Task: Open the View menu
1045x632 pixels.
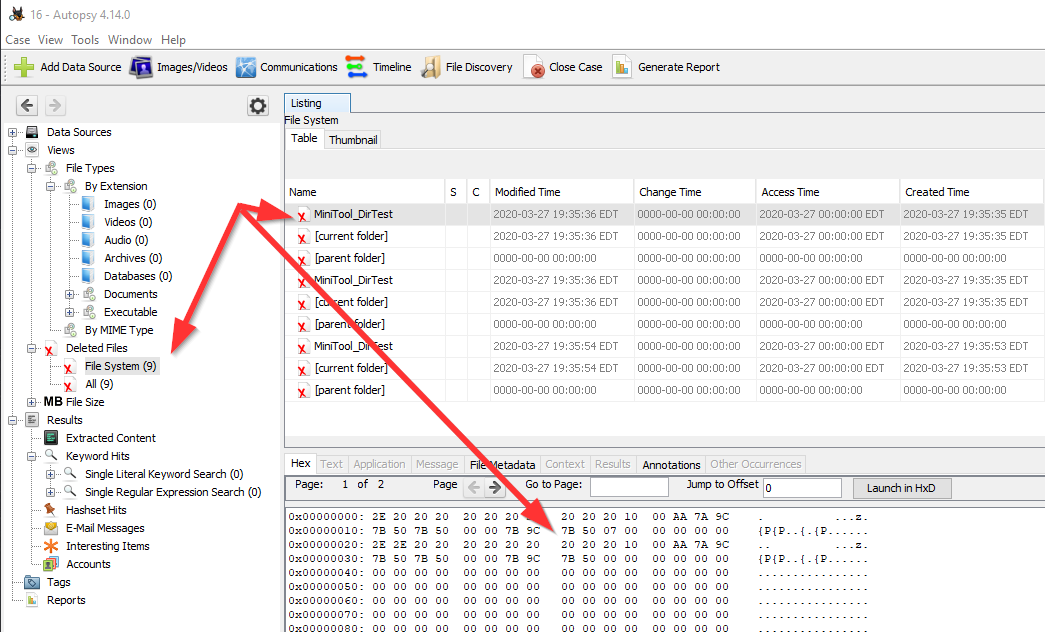Action: point(50,40)
